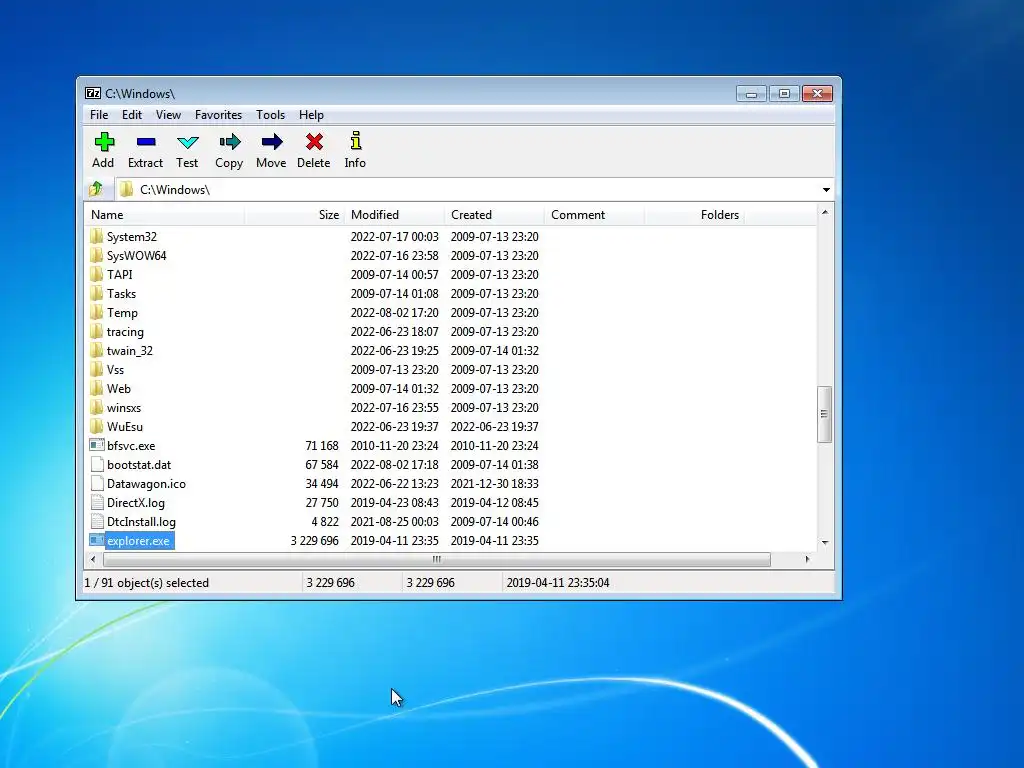Click the WuEsu folder icon
The height and width of the screenshot is (768, 1024).
[x=97, y=426]
